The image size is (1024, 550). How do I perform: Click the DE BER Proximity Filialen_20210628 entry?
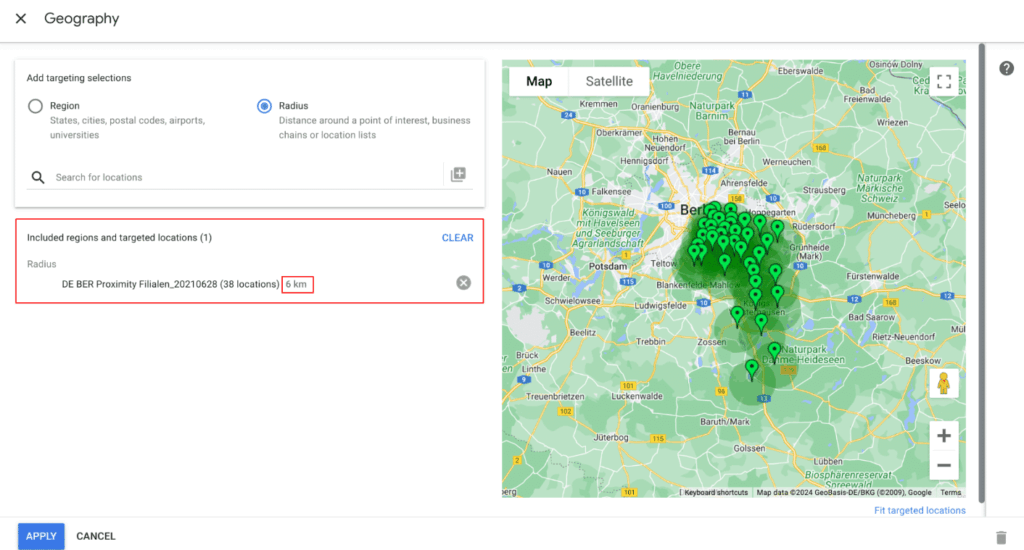(x=170, y=284)
